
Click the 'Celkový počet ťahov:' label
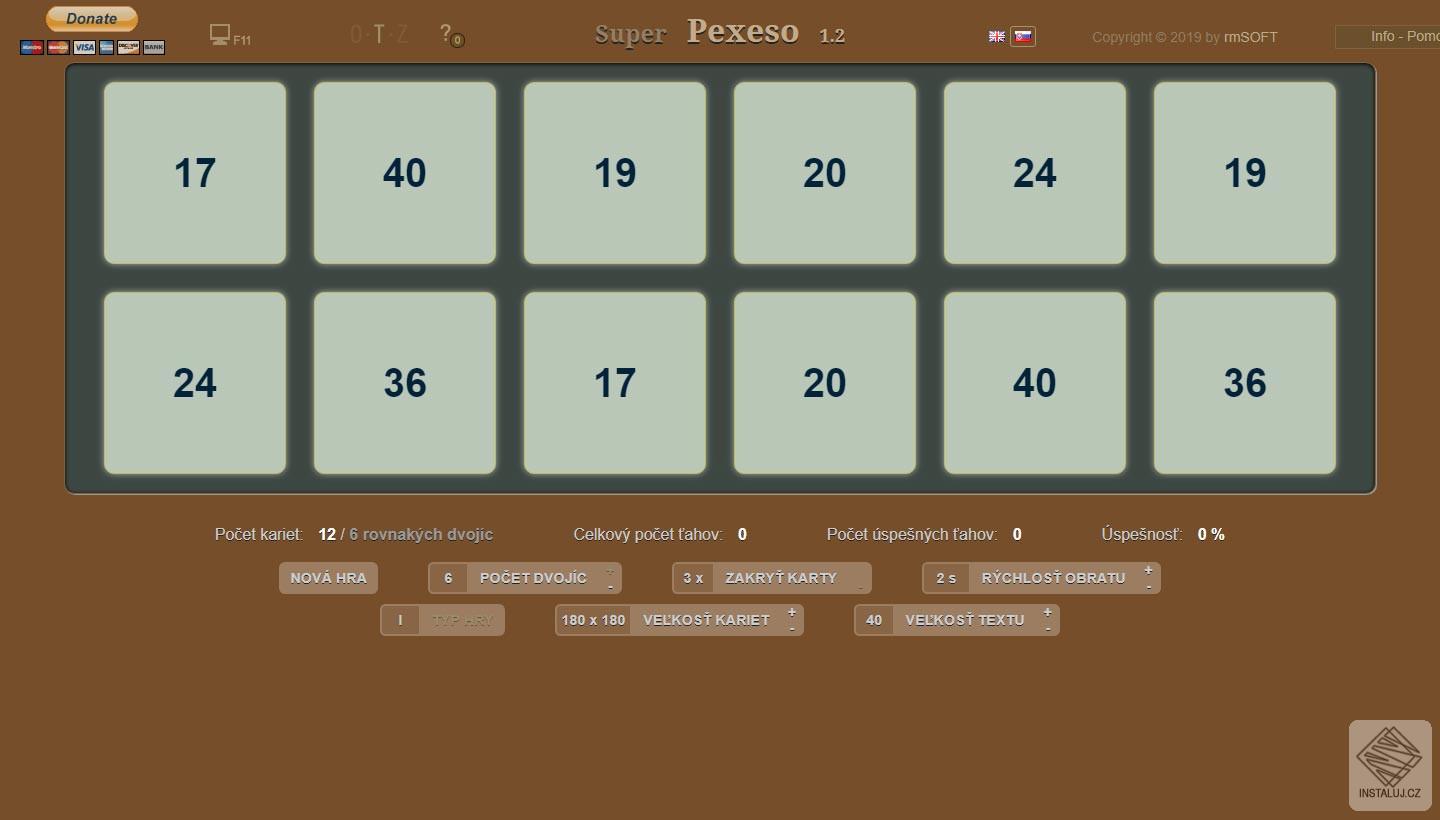(x=648, y=535)
